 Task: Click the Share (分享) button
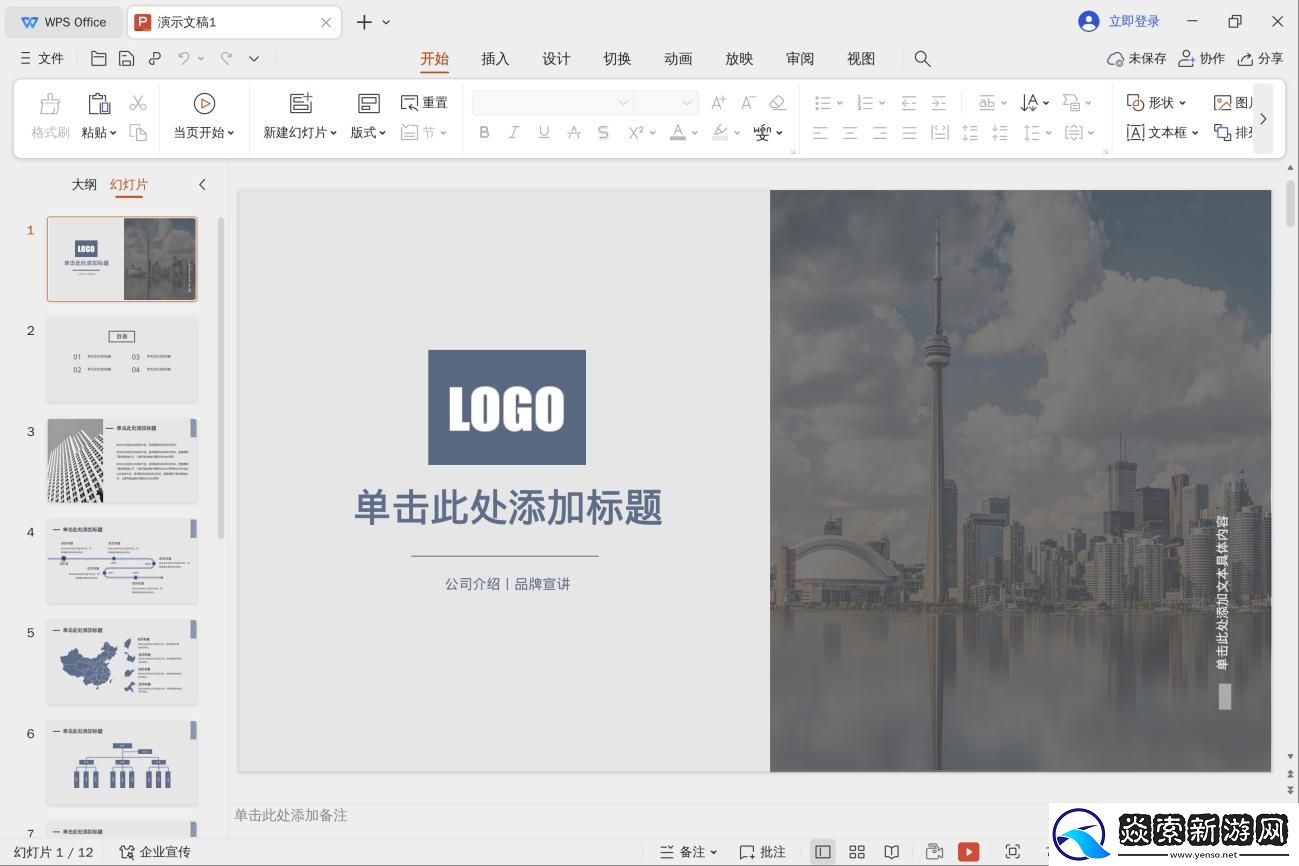tap(1260, 59)
